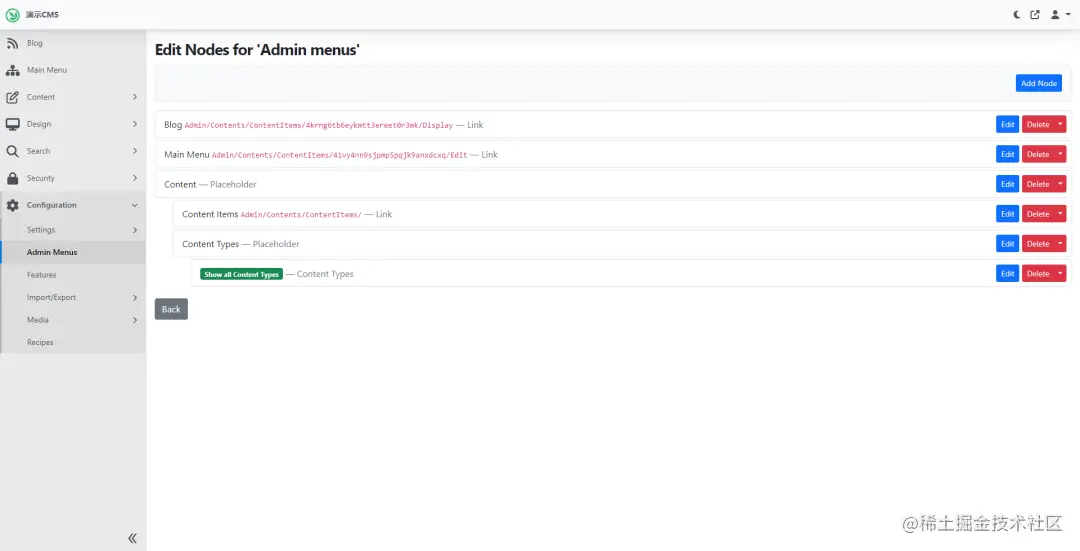The width and height of the screenshot is (1080, 551).
Task: Click the Blog Display URL text
Action: click(319, 125)
